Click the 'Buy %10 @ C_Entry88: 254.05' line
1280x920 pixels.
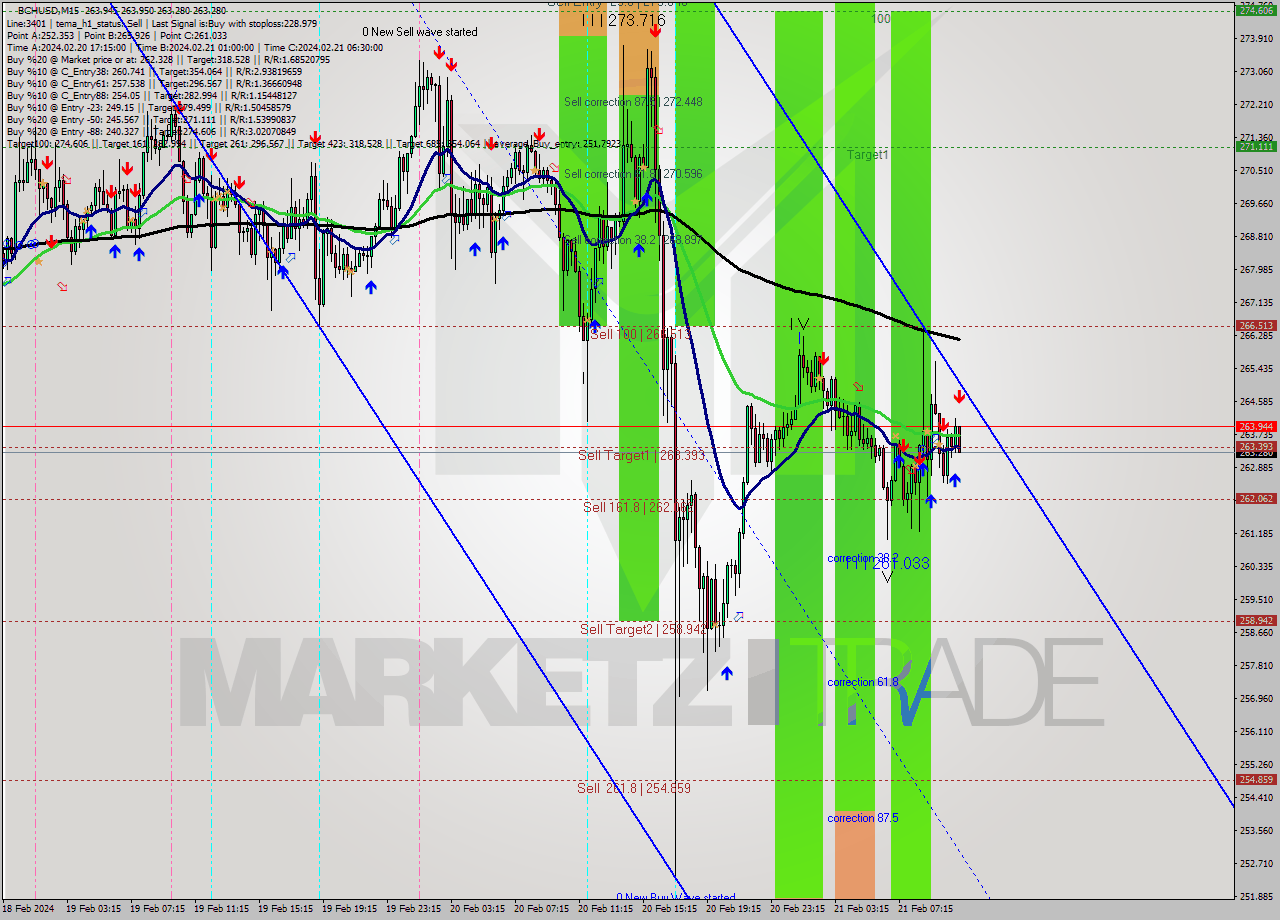152,95
